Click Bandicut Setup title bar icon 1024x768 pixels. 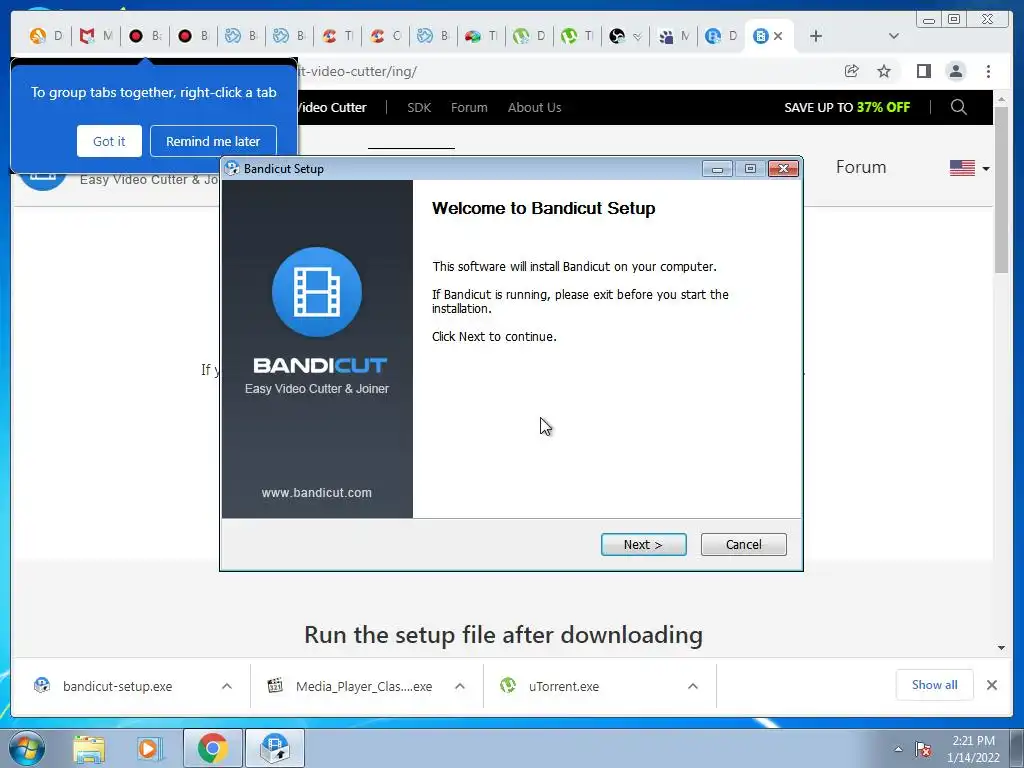(x=231, y=168)
